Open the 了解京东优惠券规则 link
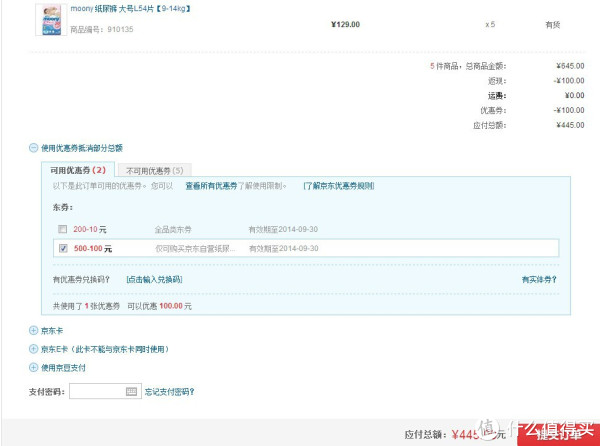600x446 pixels. tap(339, 186)
